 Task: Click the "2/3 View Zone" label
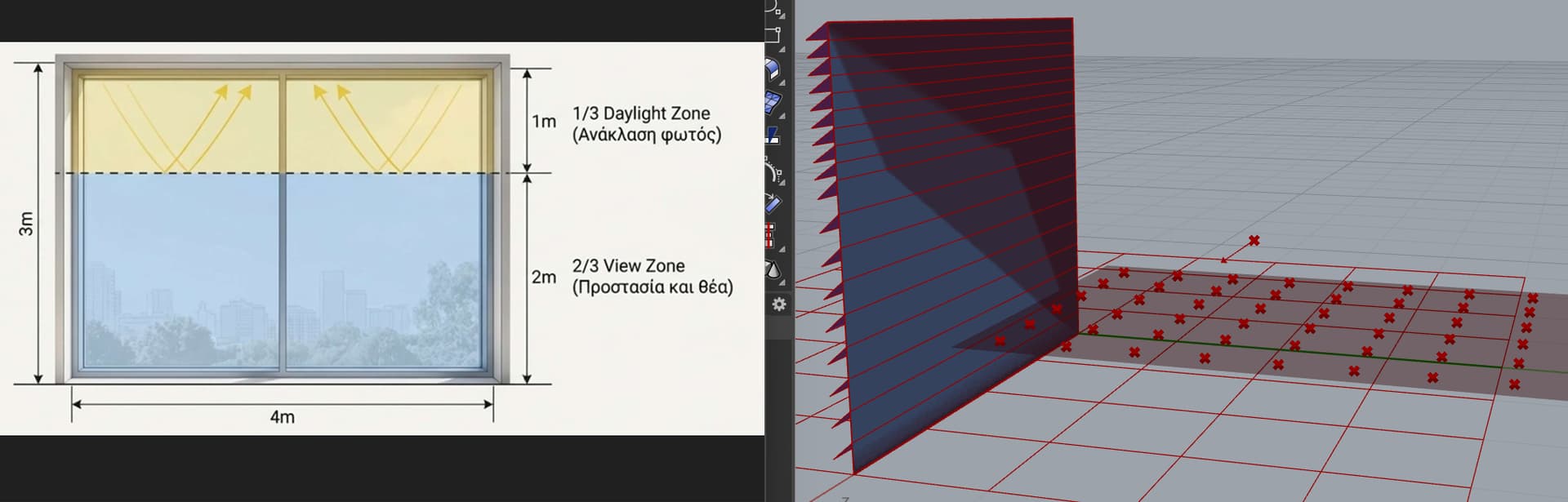click(x=628, y=266)
